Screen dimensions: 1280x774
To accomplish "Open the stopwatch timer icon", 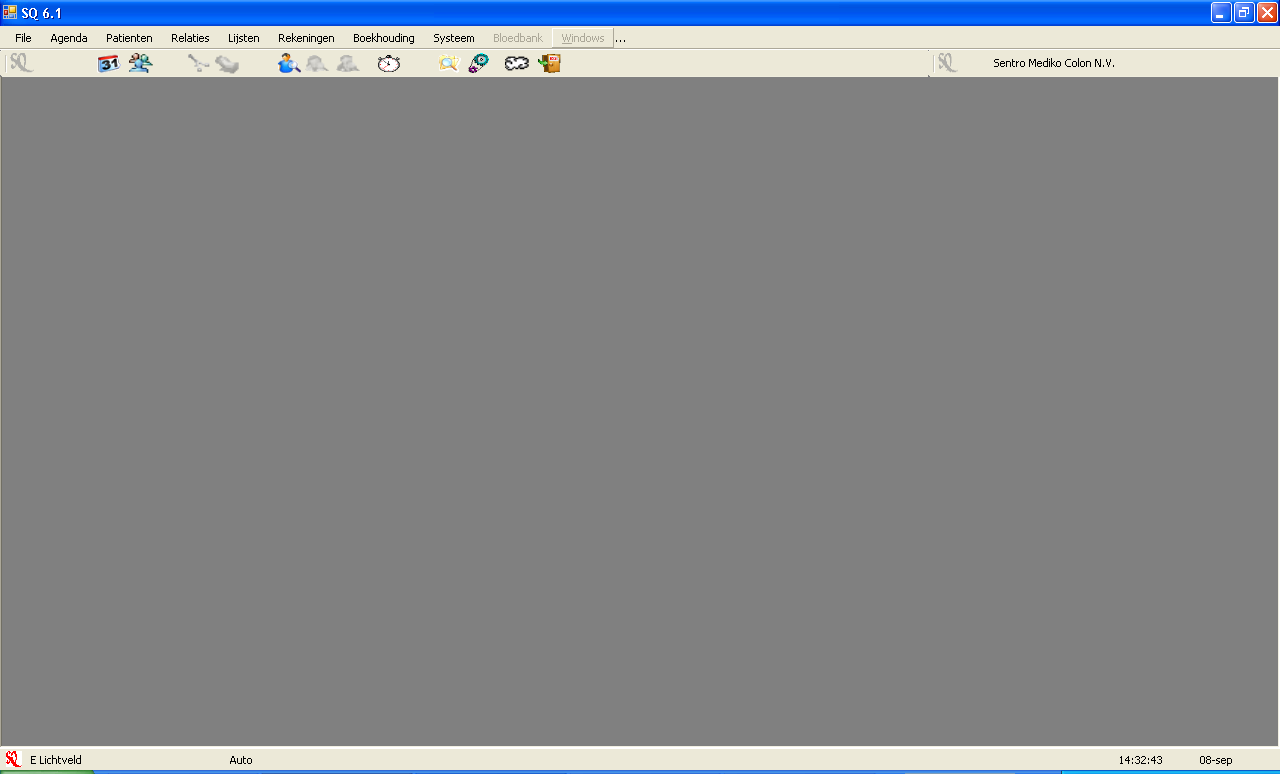I will (x=388, y=64).
